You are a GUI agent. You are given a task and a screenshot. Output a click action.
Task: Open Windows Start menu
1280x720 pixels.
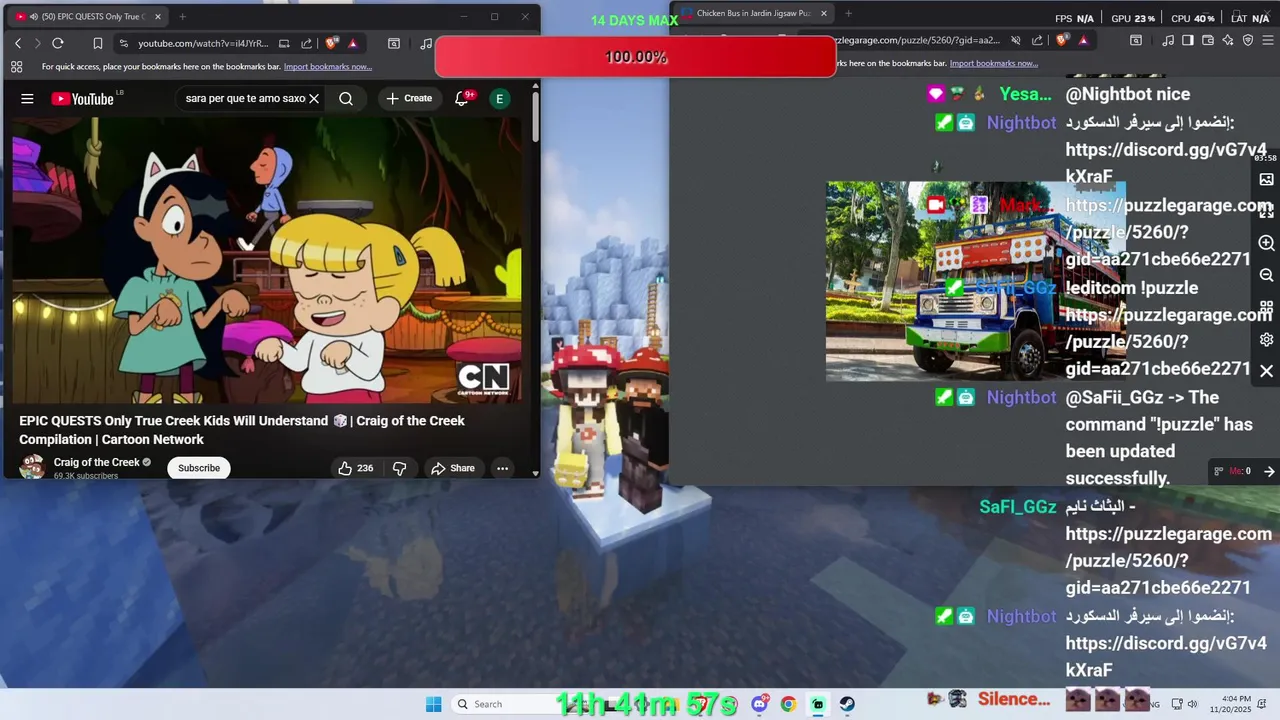click(x=433, y=704)
